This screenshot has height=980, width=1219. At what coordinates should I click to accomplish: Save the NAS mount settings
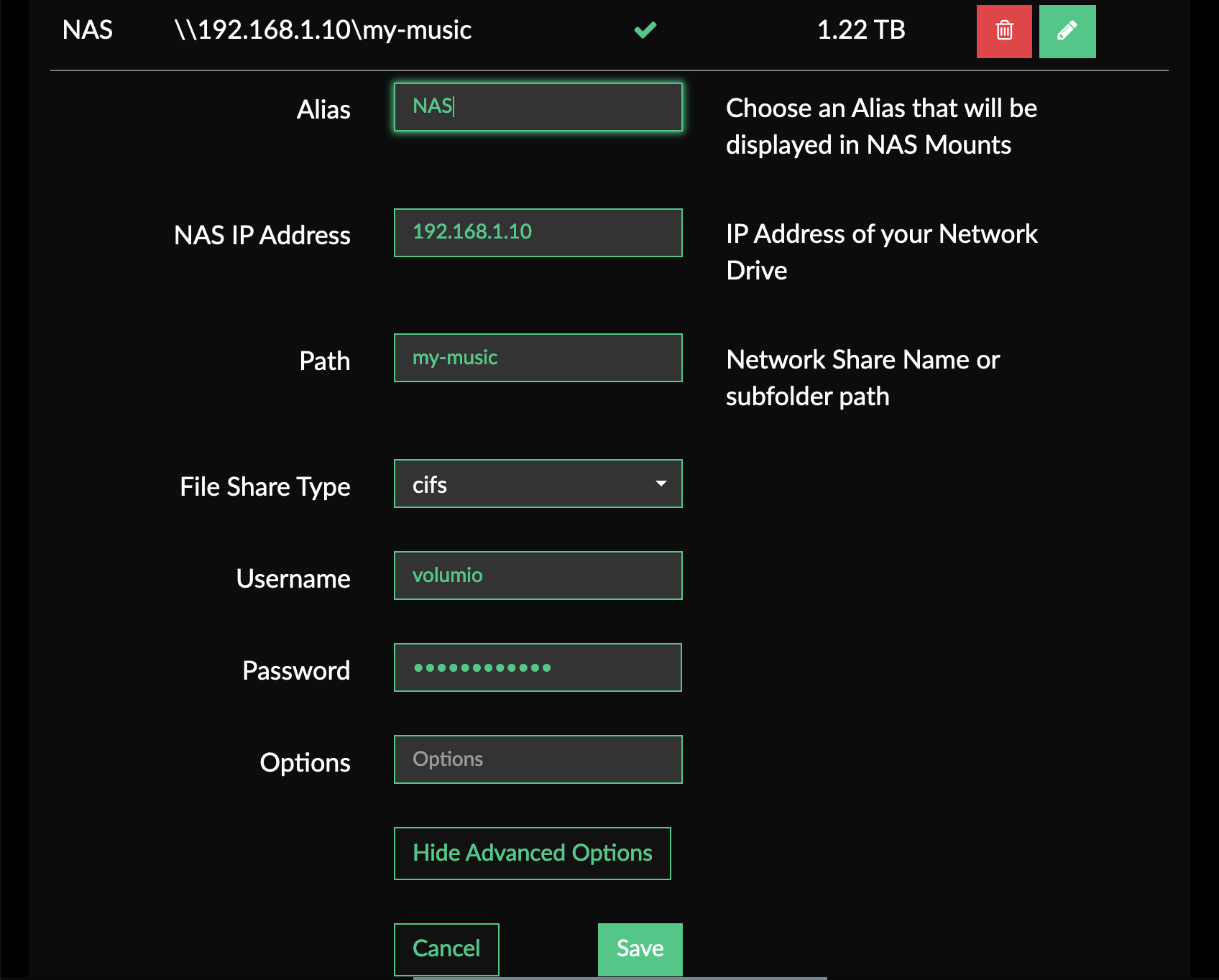point(640,949)
